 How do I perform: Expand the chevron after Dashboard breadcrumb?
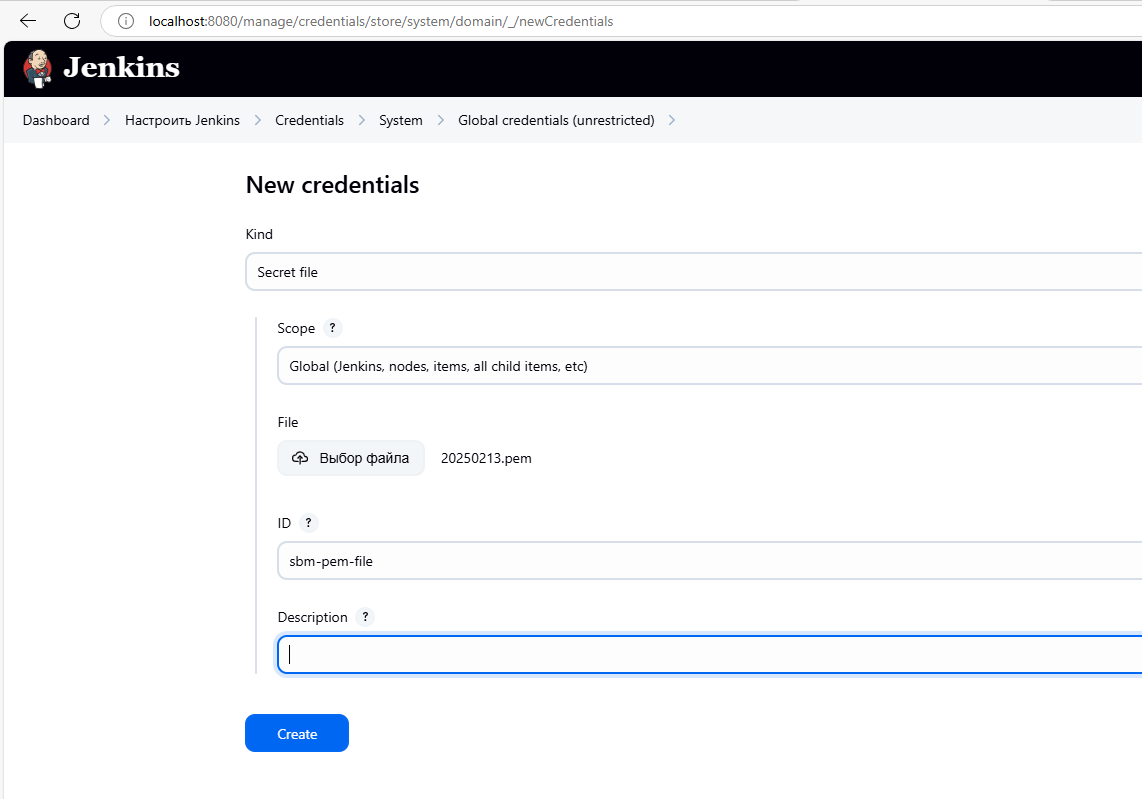point(107,121)
